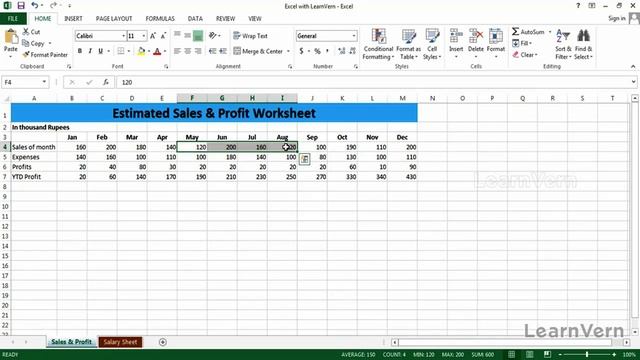Switch to the FORMULAS tab
The image size is (640, 360).
(x=160, y=18)
